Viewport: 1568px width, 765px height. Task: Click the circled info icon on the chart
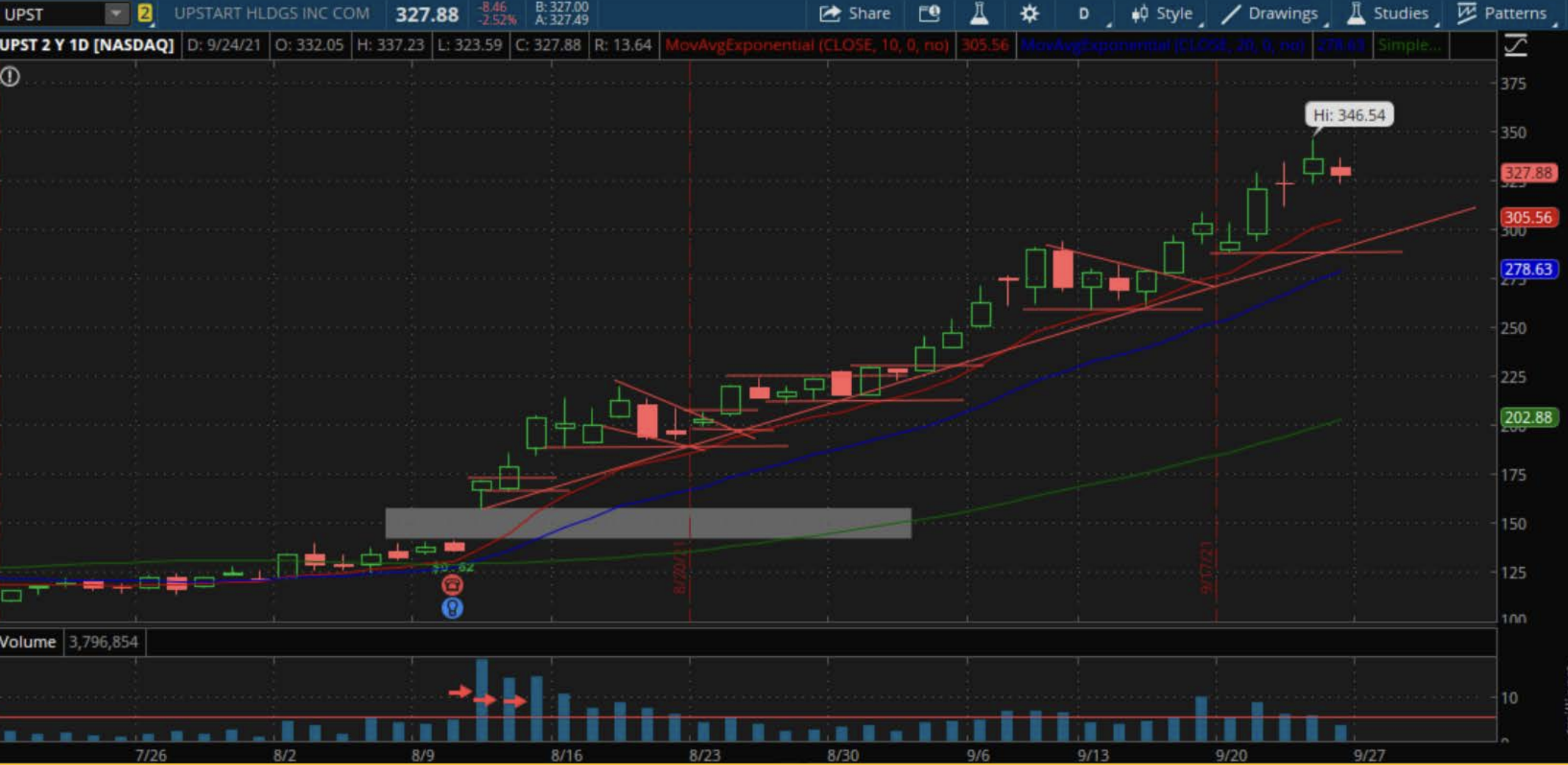click(10, 76)
